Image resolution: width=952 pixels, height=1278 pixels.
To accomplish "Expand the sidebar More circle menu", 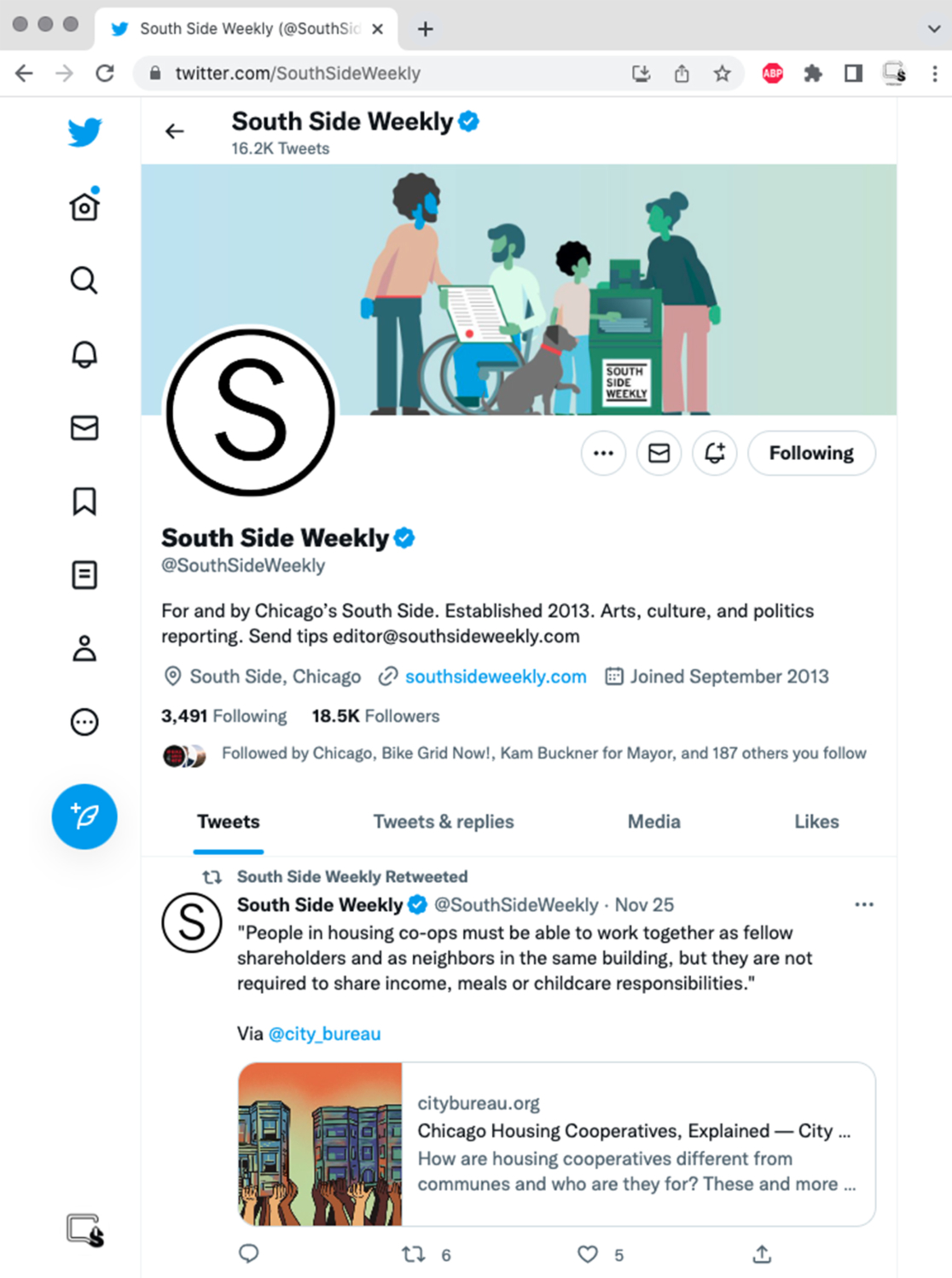I will pyautogui.click(x=84, y=723).
